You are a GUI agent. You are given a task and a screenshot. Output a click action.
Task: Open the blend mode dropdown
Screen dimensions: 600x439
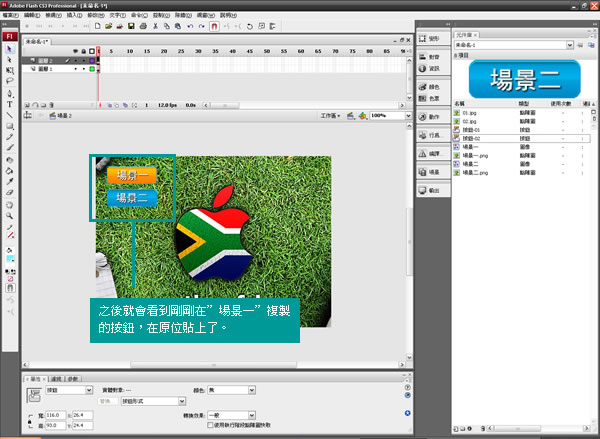click(x=232, y=415)
